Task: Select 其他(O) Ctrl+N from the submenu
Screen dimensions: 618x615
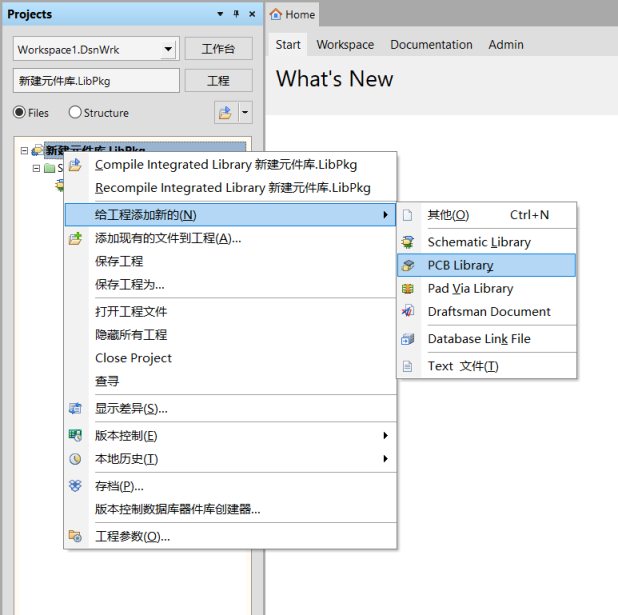Action: click(487, 215)
